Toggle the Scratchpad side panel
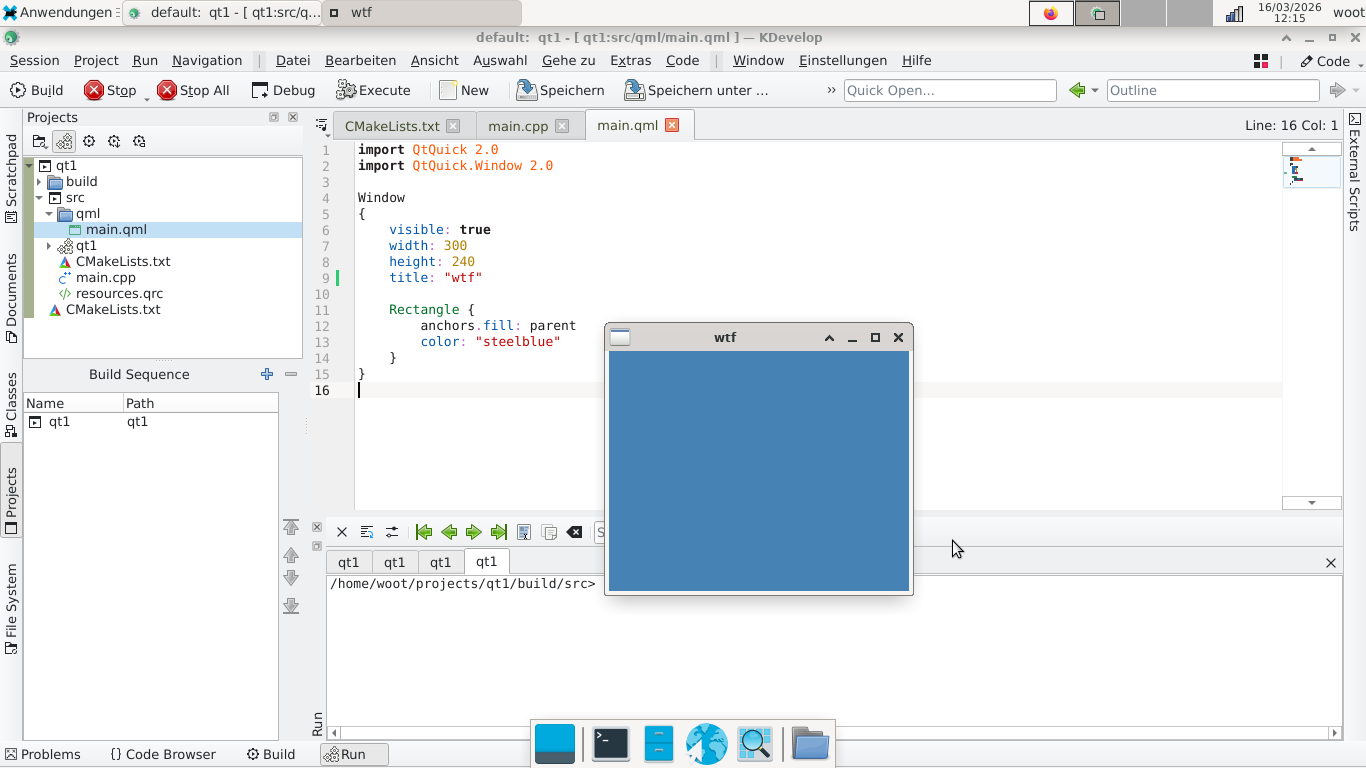Image resolution: width=1366 pixels, height=768 pixels. (12, 178)
